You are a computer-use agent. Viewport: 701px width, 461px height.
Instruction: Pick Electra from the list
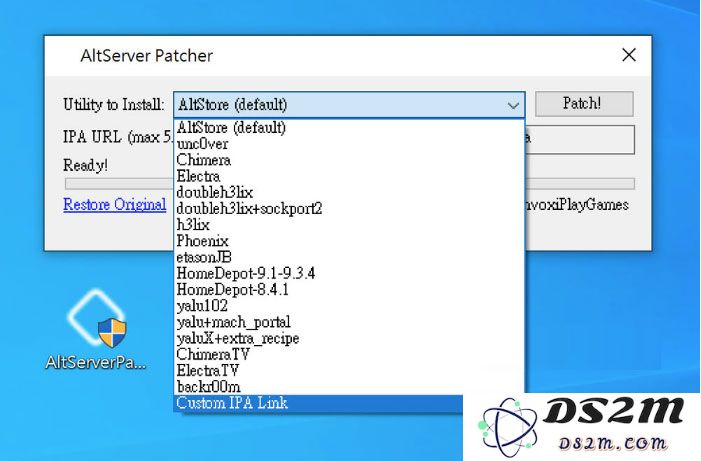[349, 176]
